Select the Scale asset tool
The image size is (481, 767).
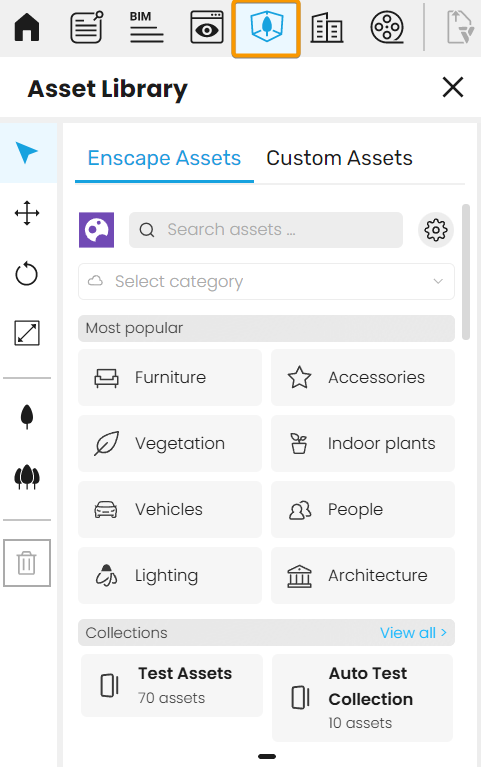click(x=27, y=334)
